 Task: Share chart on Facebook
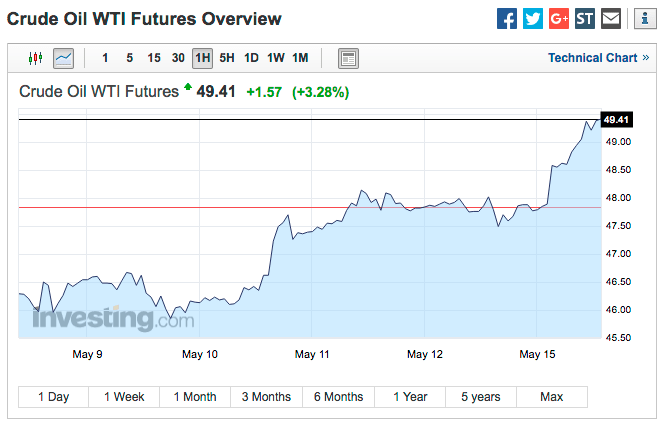(x=507, y=18)
